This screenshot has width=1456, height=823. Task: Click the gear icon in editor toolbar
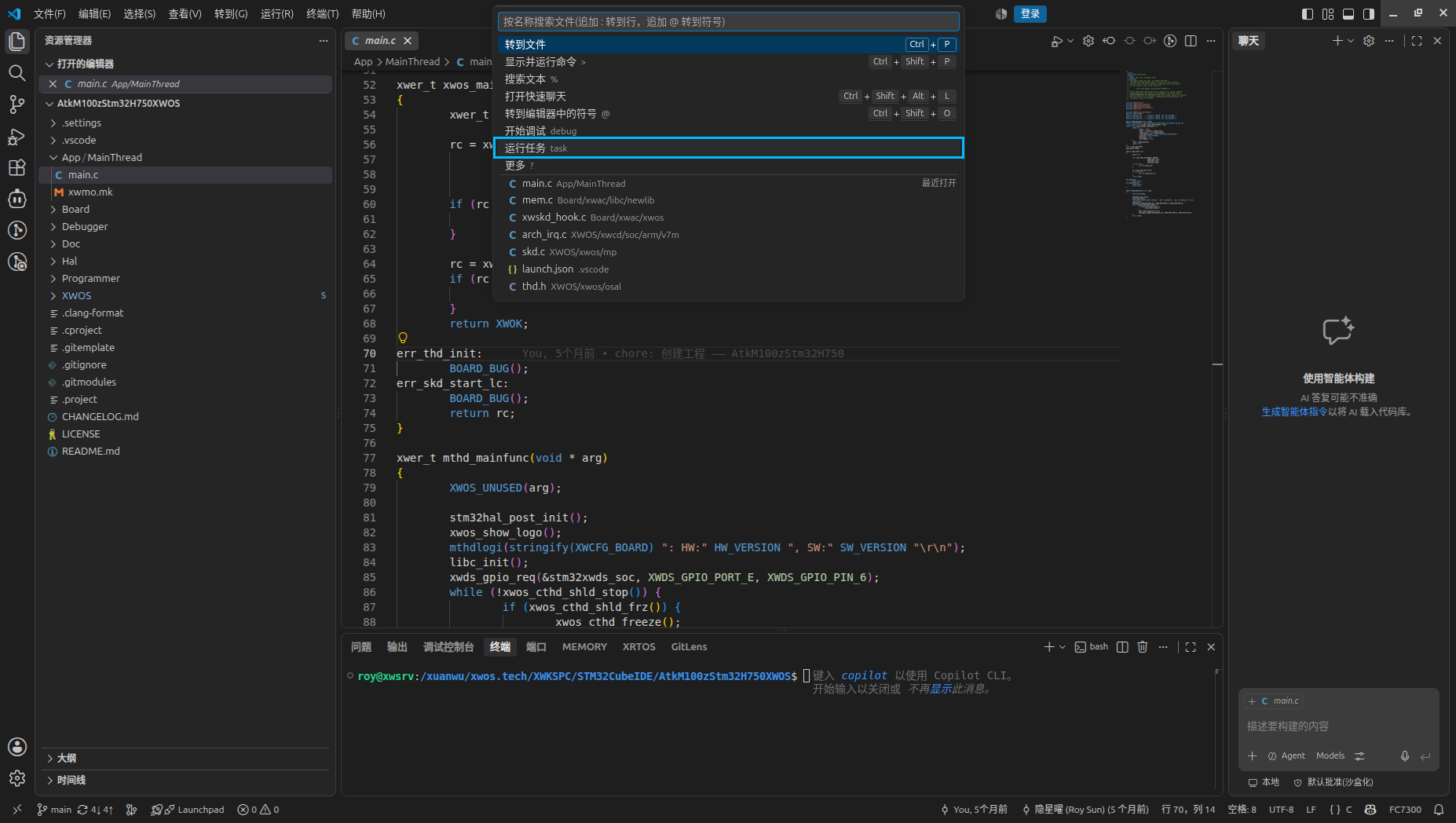click(1088, 41)
